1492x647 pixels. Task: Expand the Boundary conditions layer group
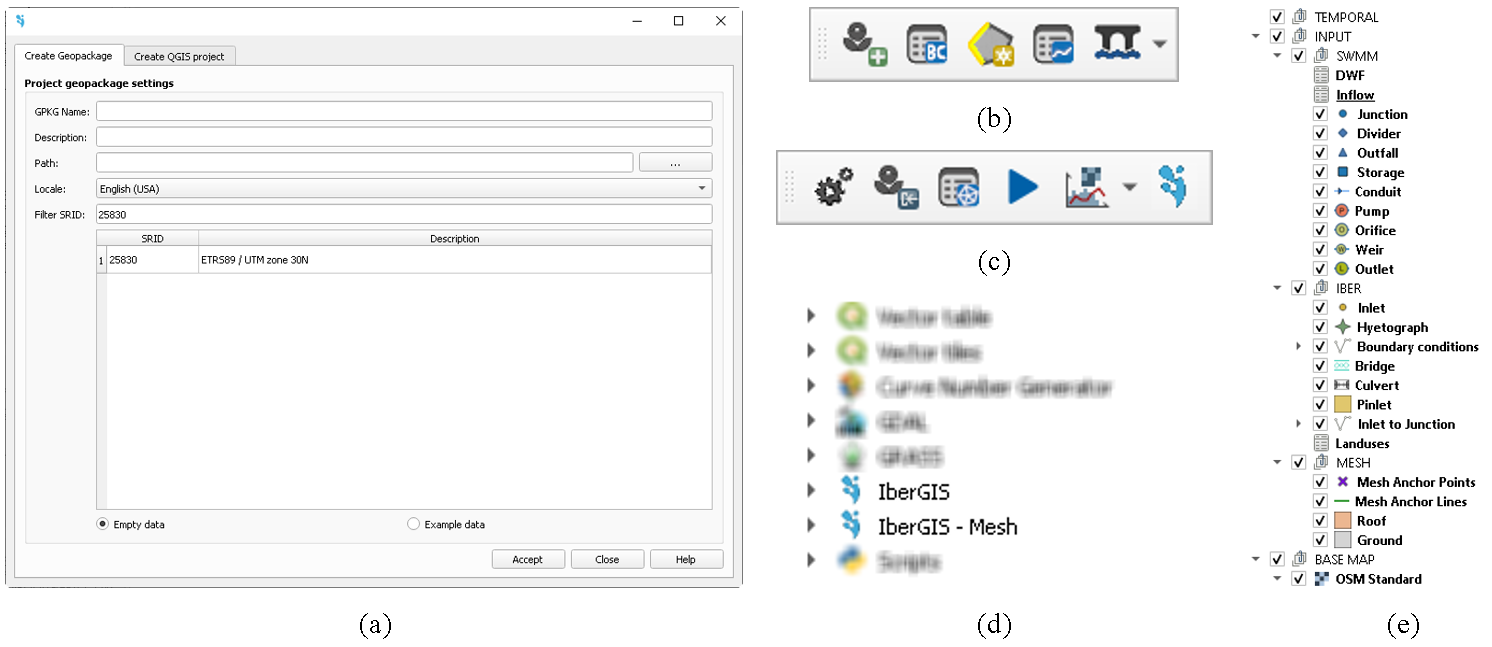pos(1299,347)
